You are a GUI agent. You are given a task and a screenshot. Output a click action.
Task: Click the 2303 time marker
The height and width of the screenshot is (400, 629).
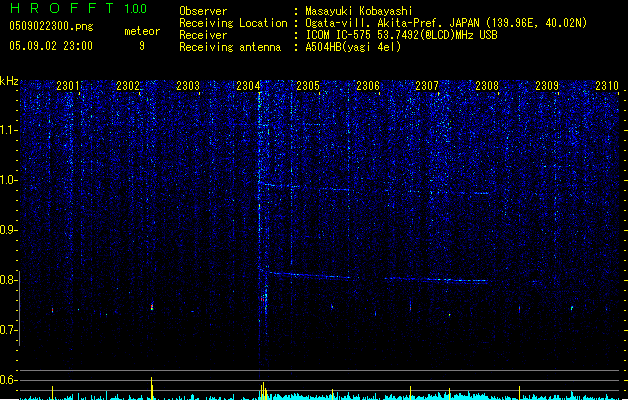188,86
